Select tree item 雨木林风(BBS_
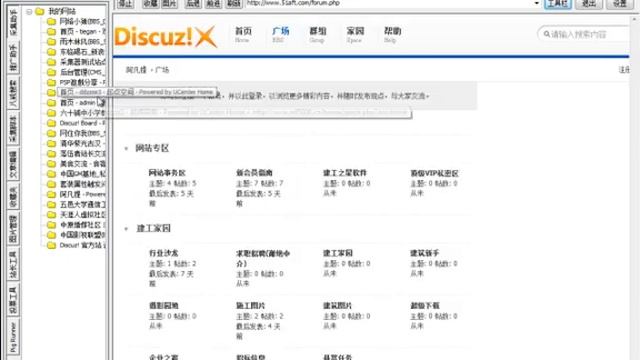 83,42
